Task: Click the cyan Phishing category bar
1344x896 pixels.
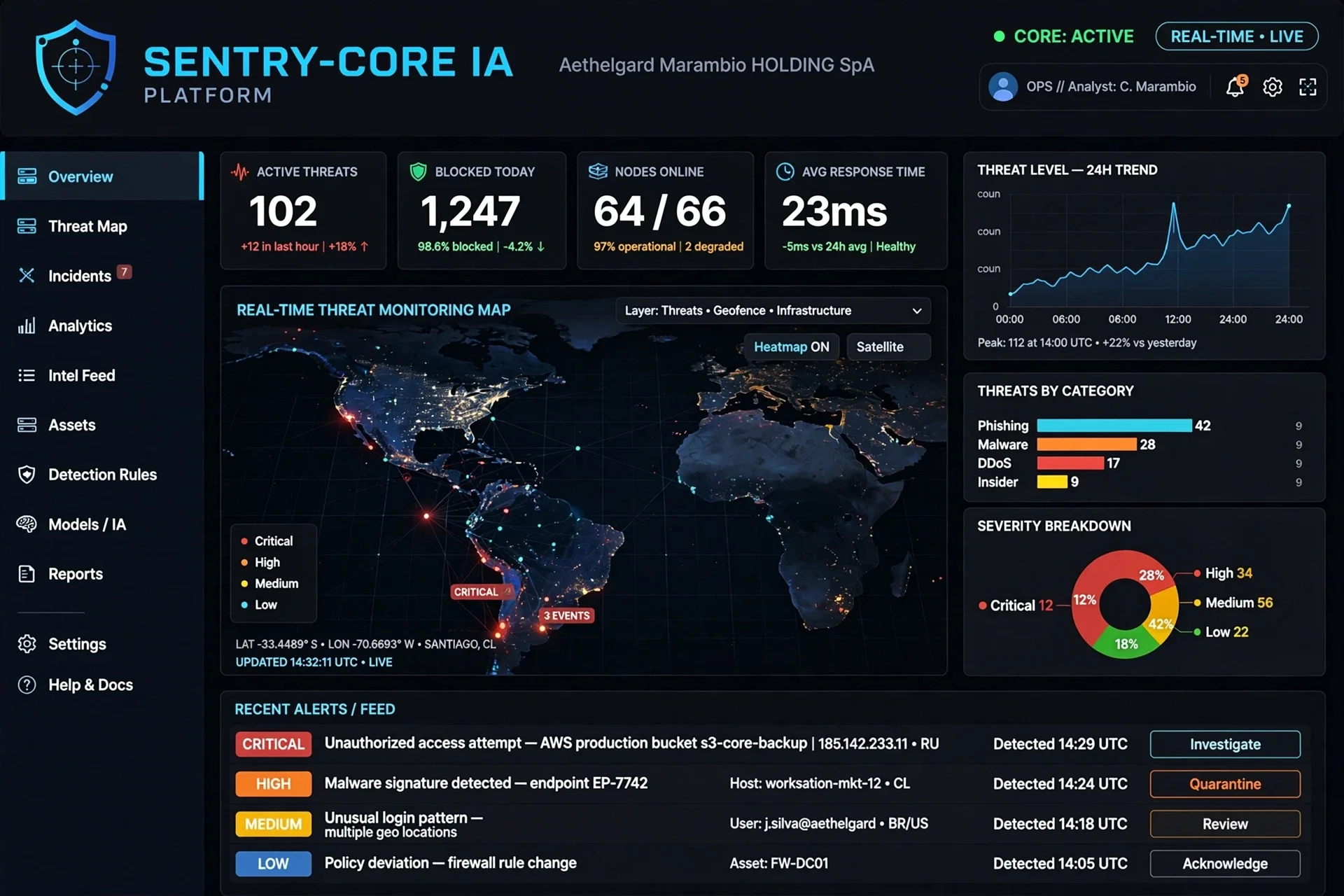Action: (1114, 426)
